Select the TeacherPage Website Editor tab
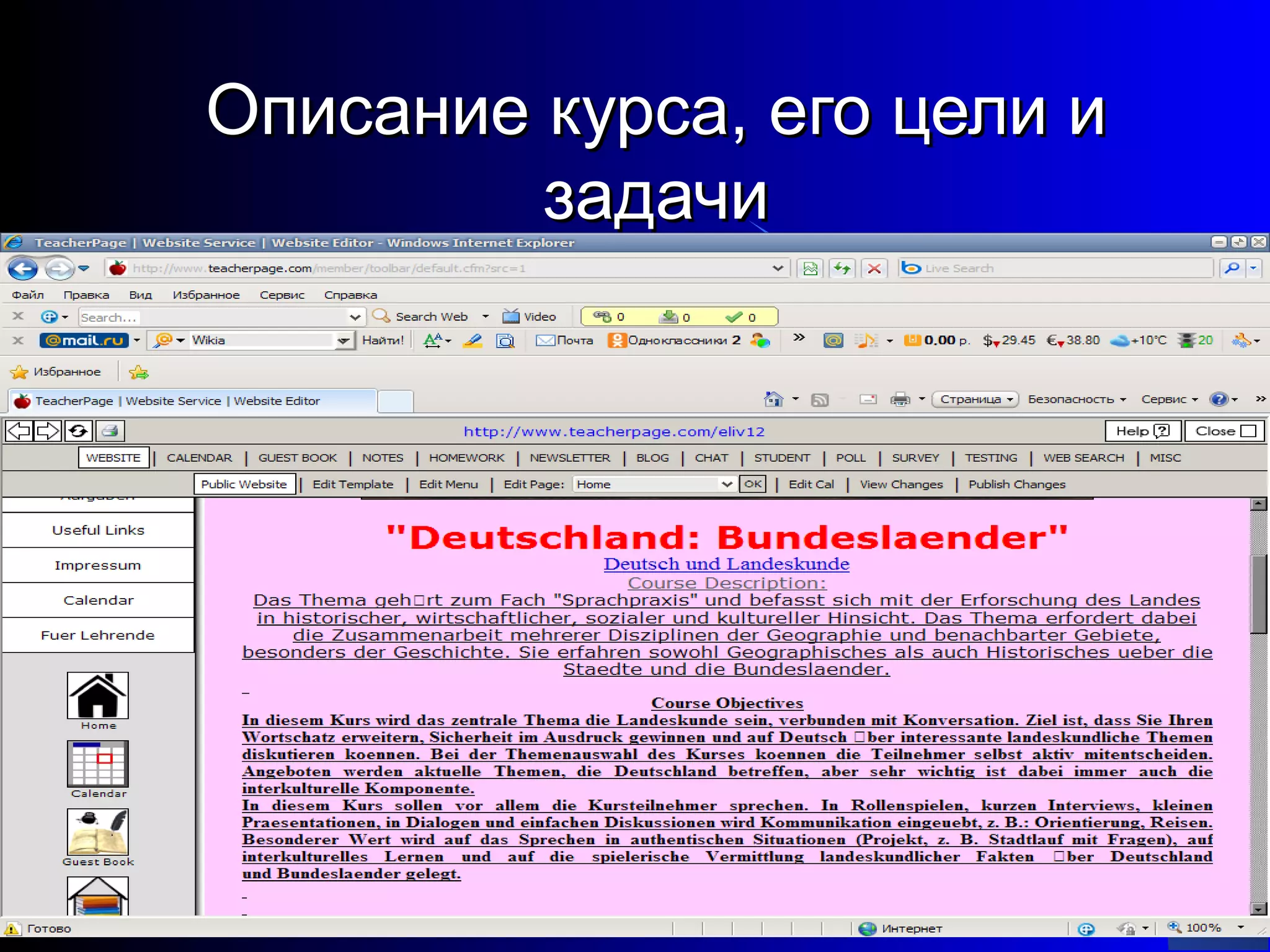 [x=192, y=401]
